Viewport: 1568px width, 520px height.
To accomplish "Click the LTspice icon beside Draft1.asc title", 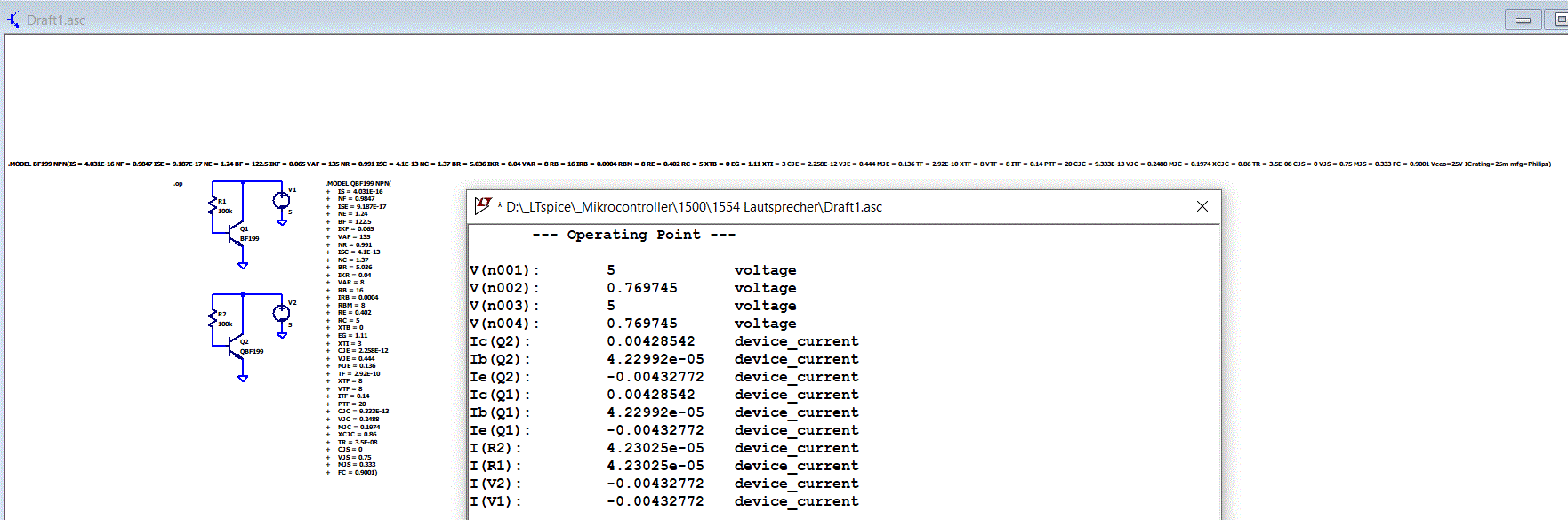I will click(13, 19).
